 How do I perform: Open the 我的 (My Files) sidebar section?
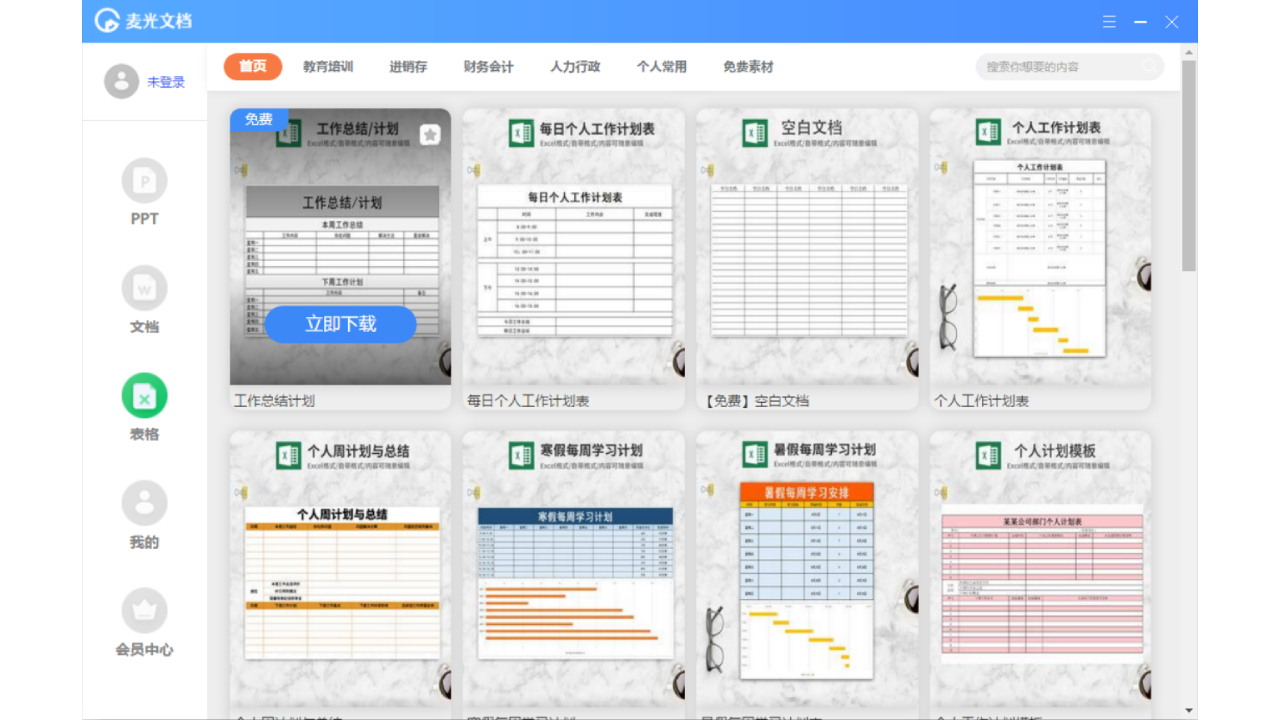[x=144, y=516]
